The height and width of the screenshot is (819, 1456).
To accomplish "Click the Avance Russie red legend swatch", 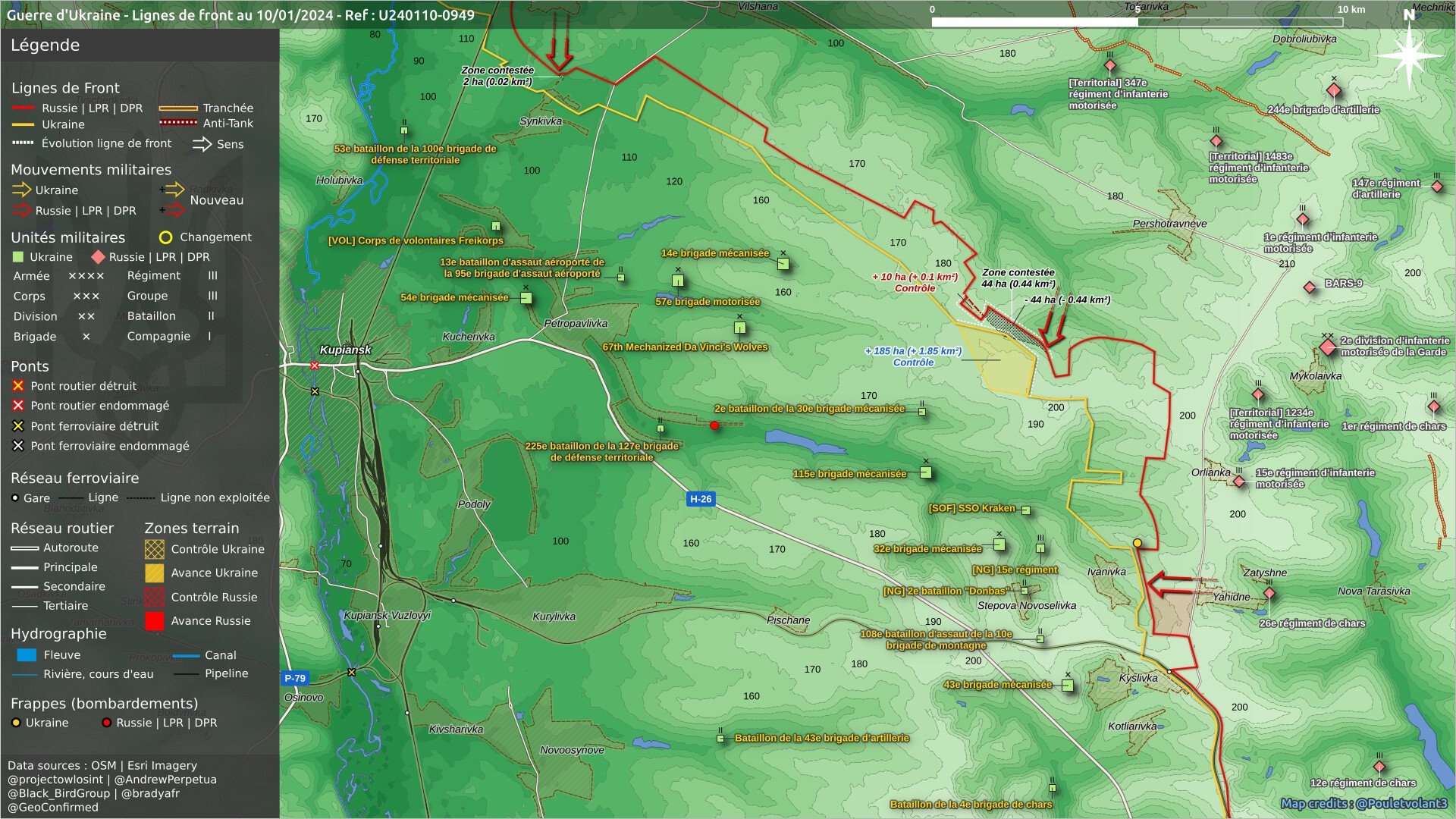I will point(155,621).
